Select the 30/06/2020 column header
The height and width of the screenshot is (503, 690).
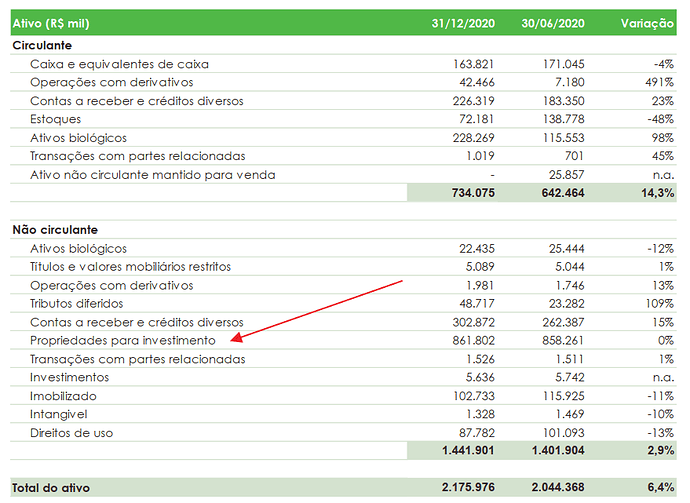tap(553, 23)
